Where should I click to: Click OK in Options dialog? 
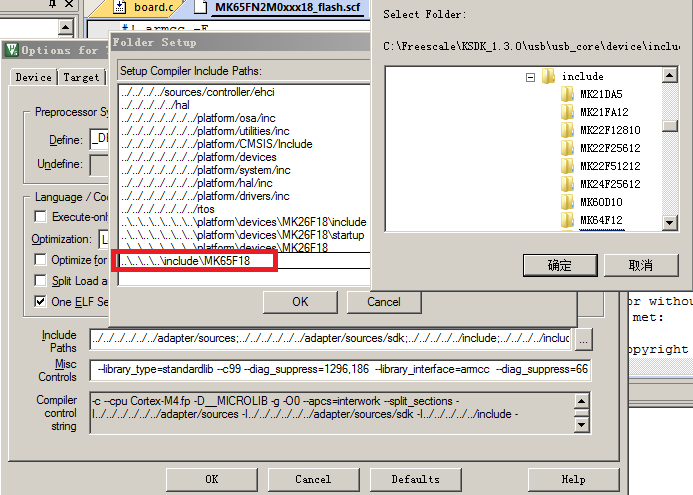click(x=212, y=480)
